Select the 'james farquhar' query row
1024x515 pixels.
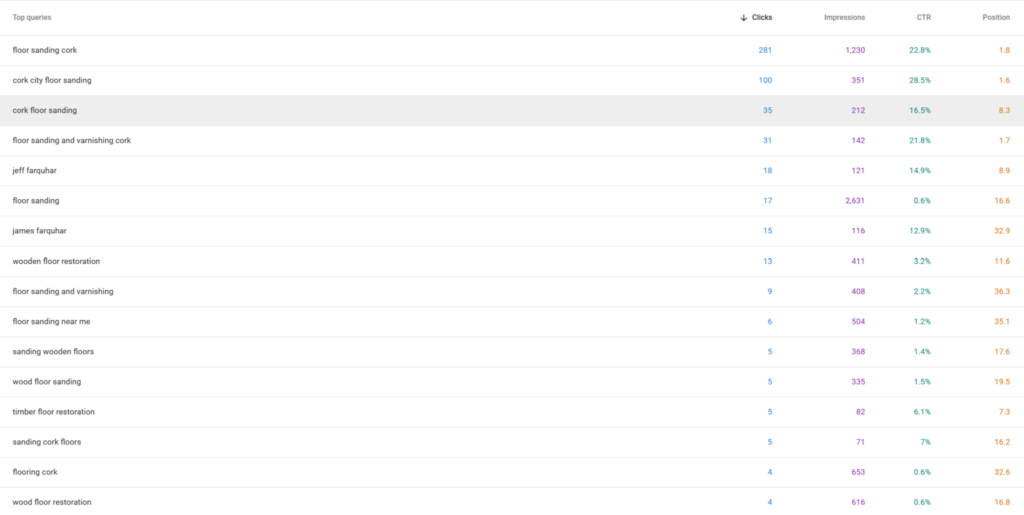[x=512, y=231]
